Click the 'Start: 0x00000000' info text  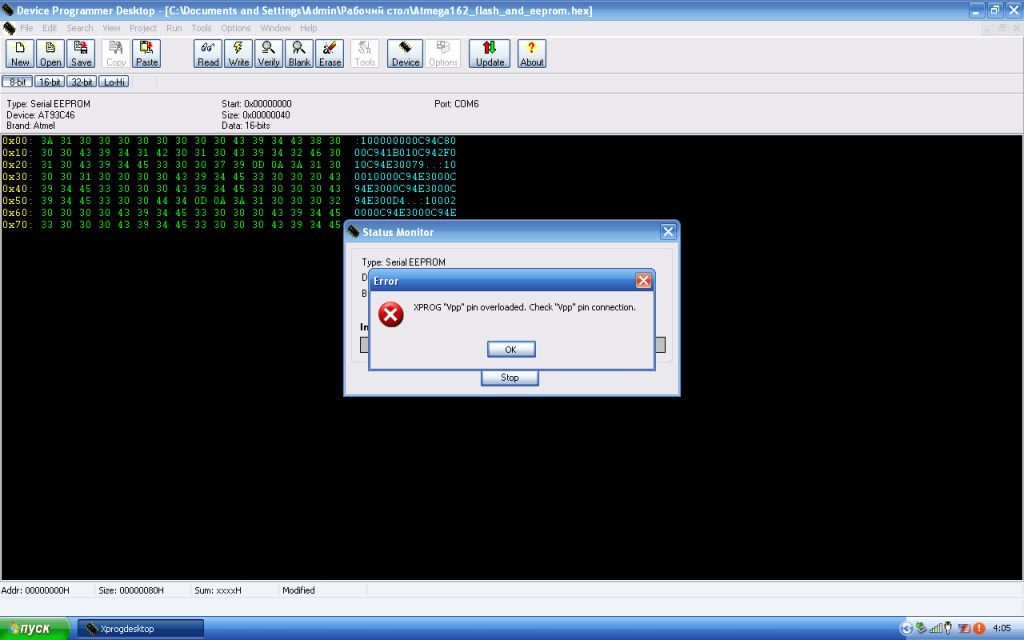pyautogui.click(x=257, y=104)
